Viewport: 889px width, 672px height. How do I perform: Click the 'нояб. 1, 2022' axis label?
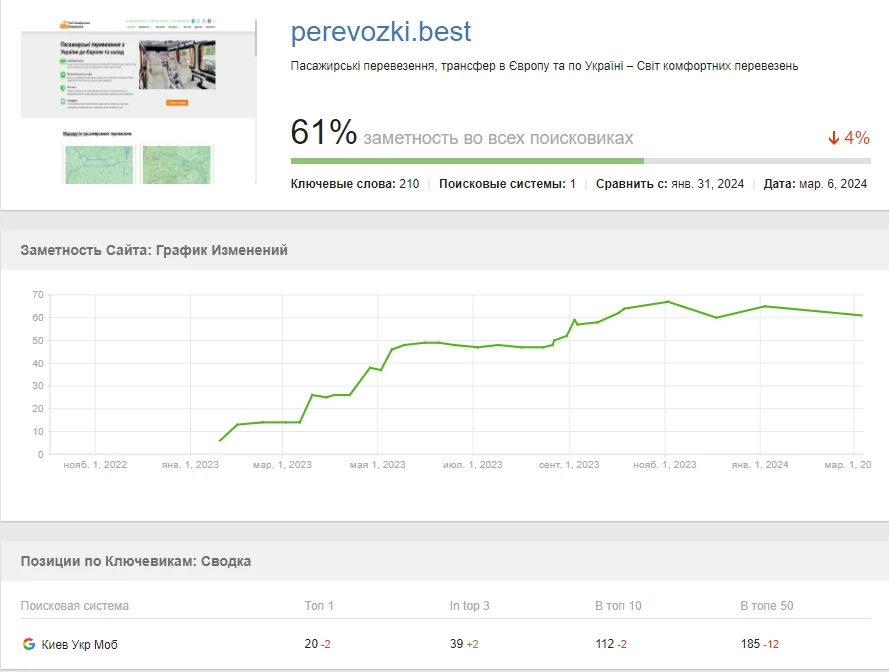95,464
